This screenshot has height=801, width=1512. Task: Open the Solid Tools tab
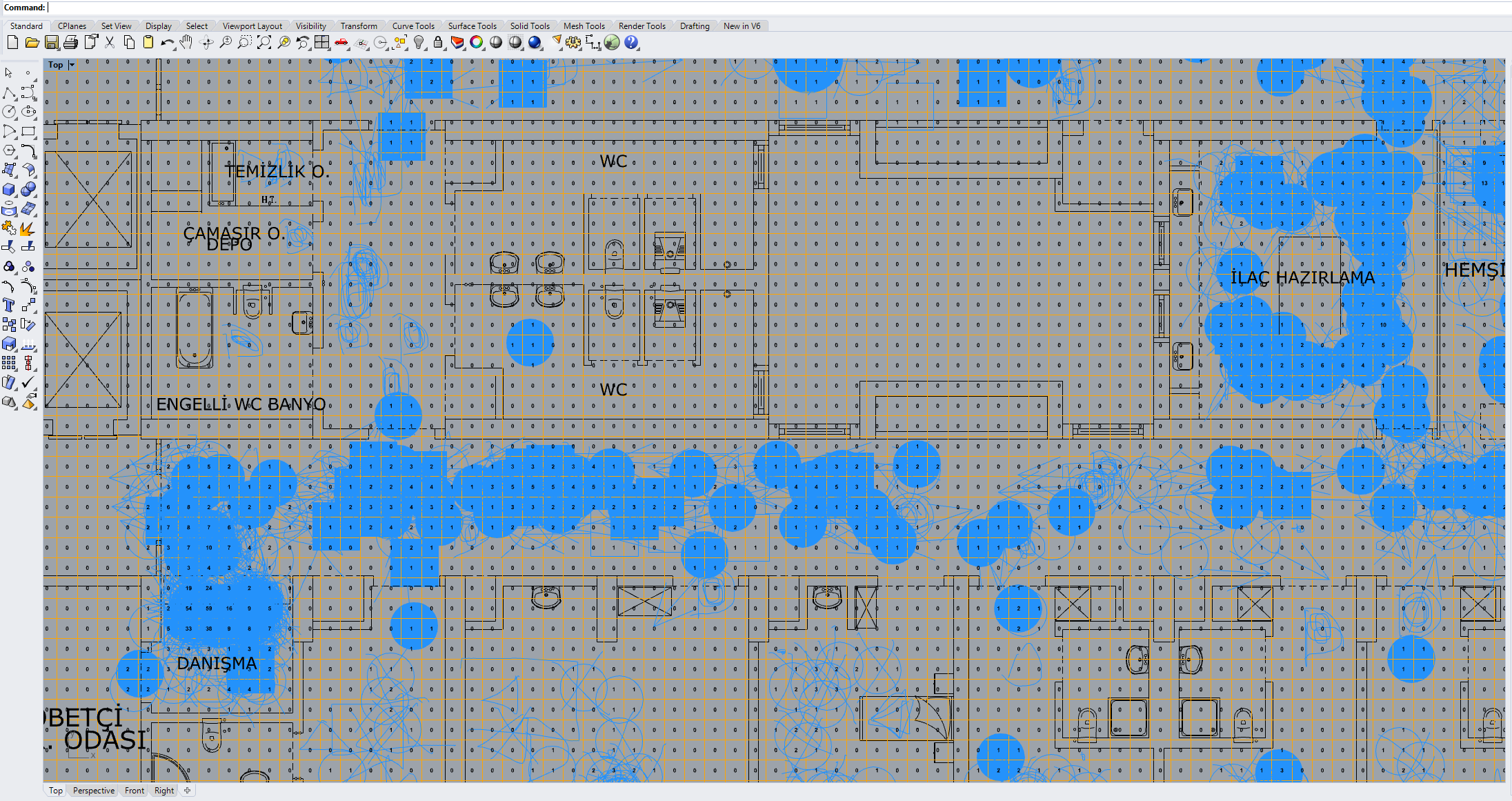click(x=530, y=26)
